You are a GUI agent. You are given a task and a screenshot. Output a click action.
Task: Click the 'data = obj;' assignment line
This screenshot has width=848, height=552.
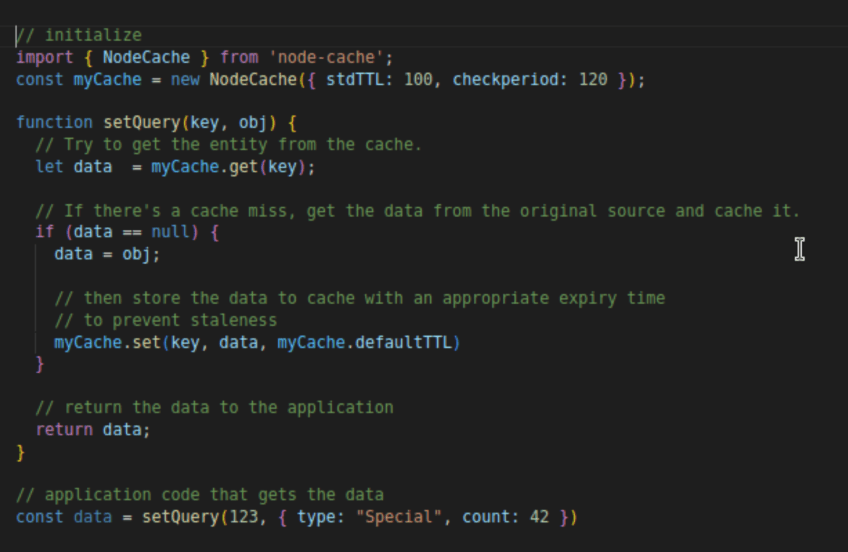[107, 254]
